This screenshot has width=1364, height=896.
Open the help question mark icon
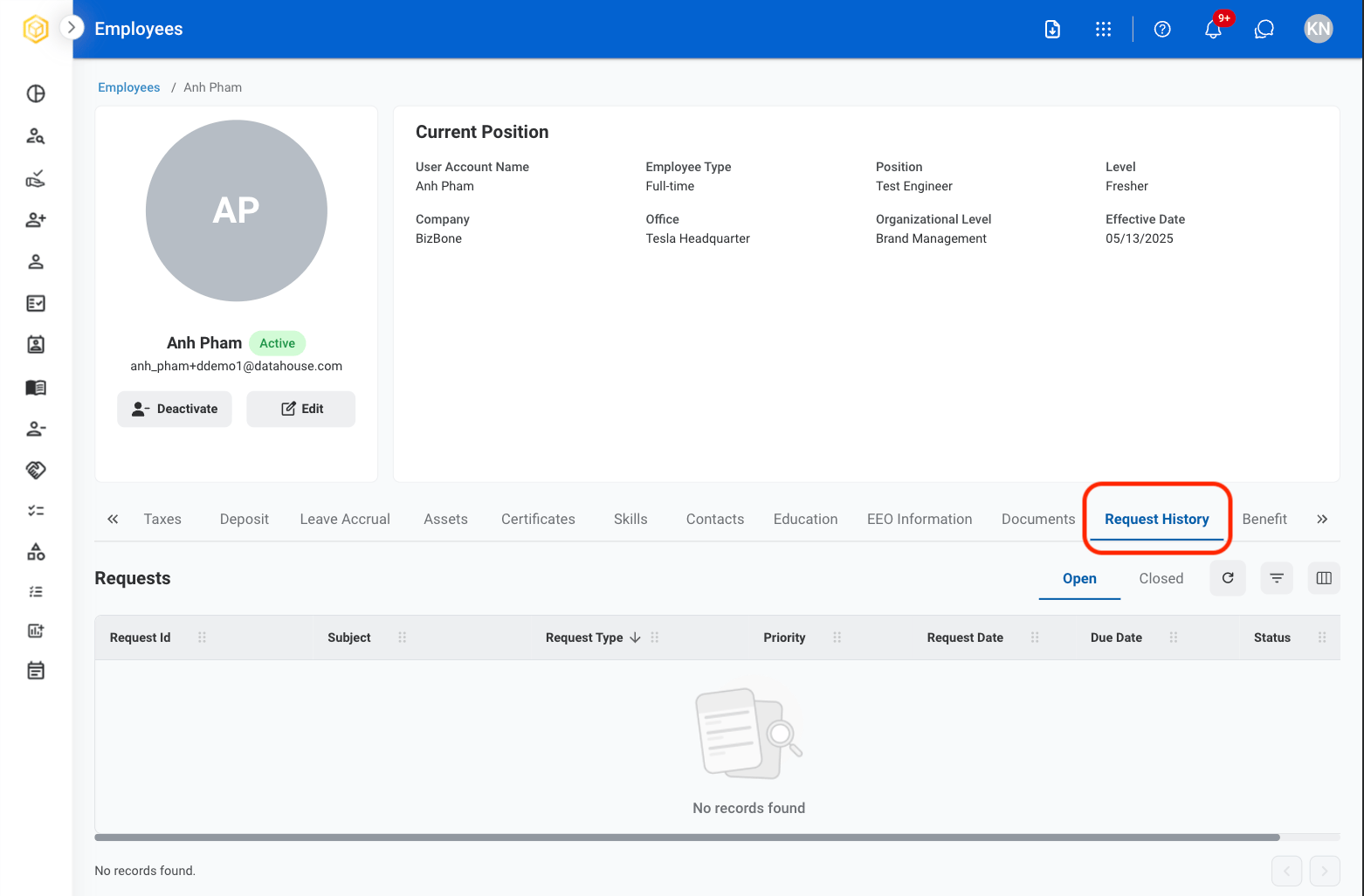[x=1162, y=29]
